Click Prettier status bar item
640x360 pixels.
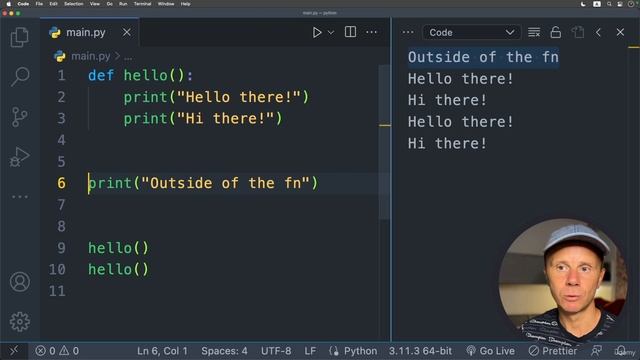(553, 351)
